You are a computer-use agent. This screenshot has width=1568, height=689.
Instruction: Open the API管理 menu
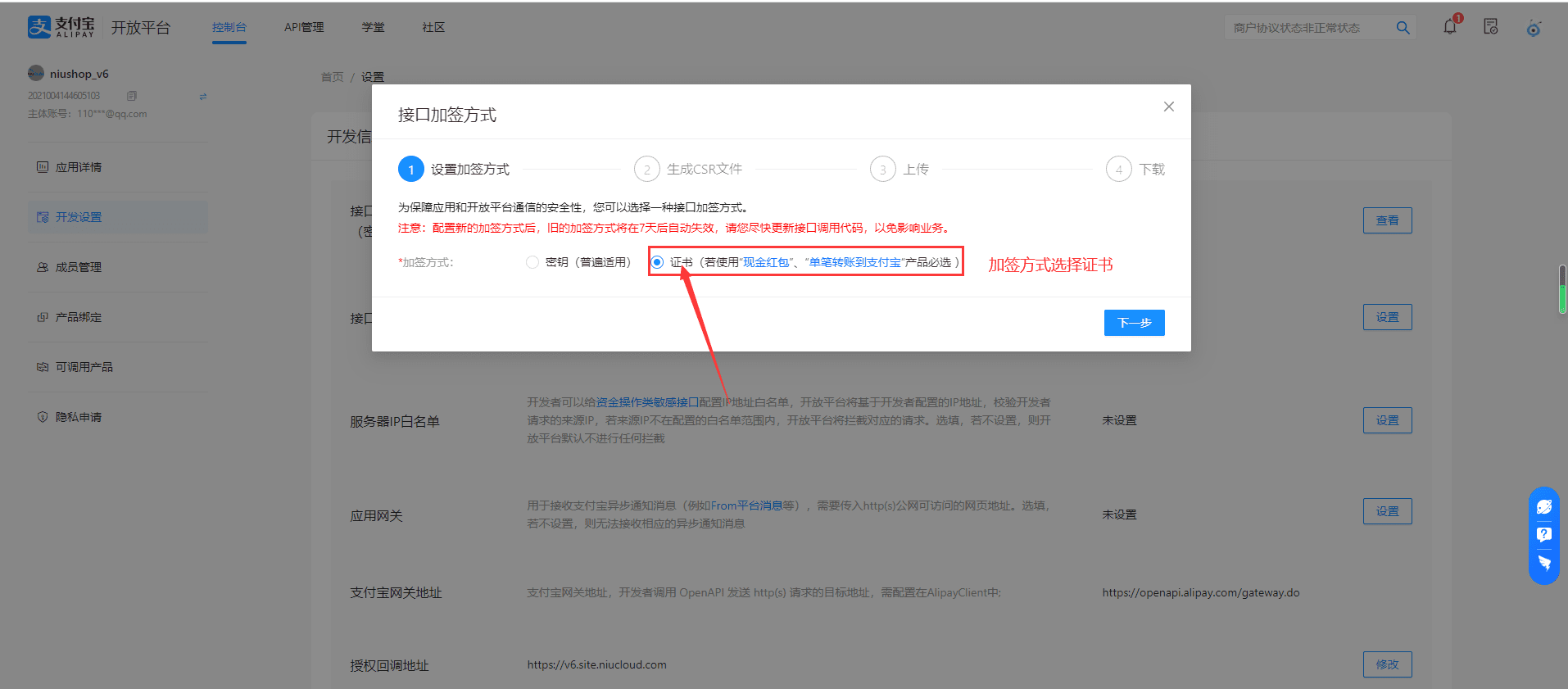tap(304, 27)
